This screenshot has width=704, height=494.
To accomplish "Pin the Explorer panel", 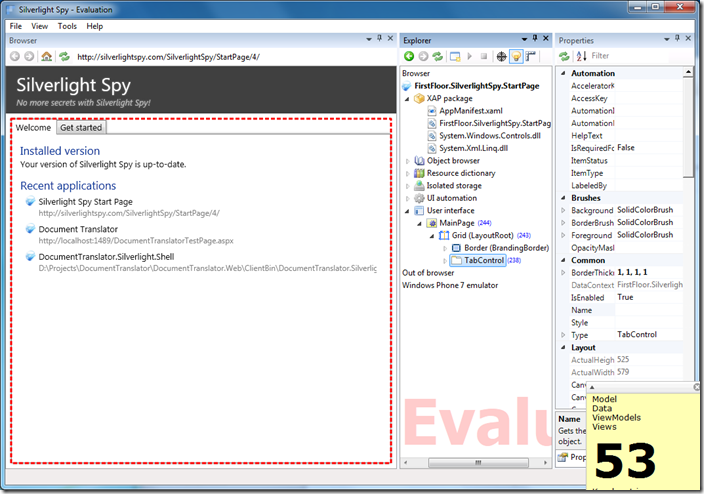I will coord(535,39).
